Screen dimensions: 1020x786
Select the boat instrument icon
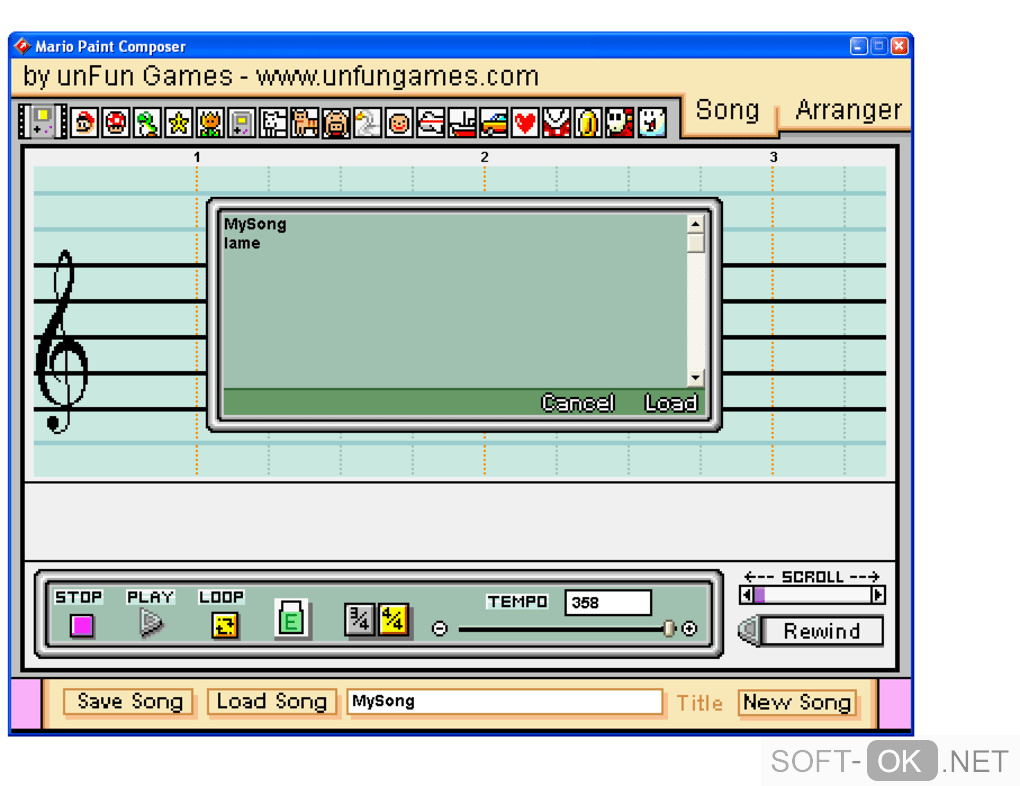pos(462,122)
